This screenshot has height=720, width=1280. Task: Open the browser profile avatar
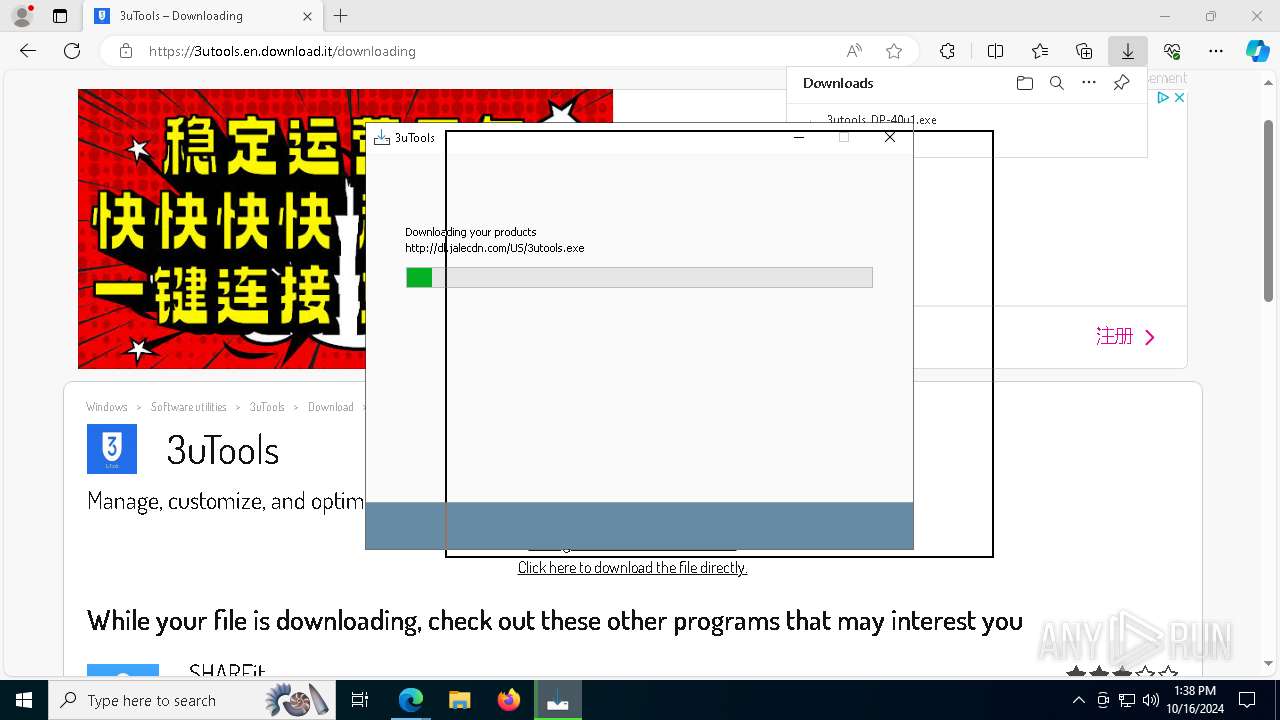(x=22, y=16)
